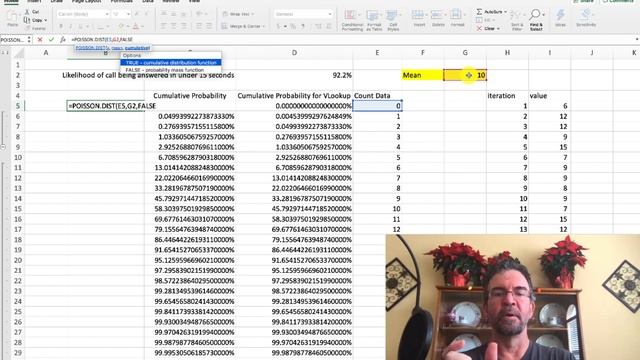
Task: Expand the Copy dropdown arrow
Action: click(46, 20)
